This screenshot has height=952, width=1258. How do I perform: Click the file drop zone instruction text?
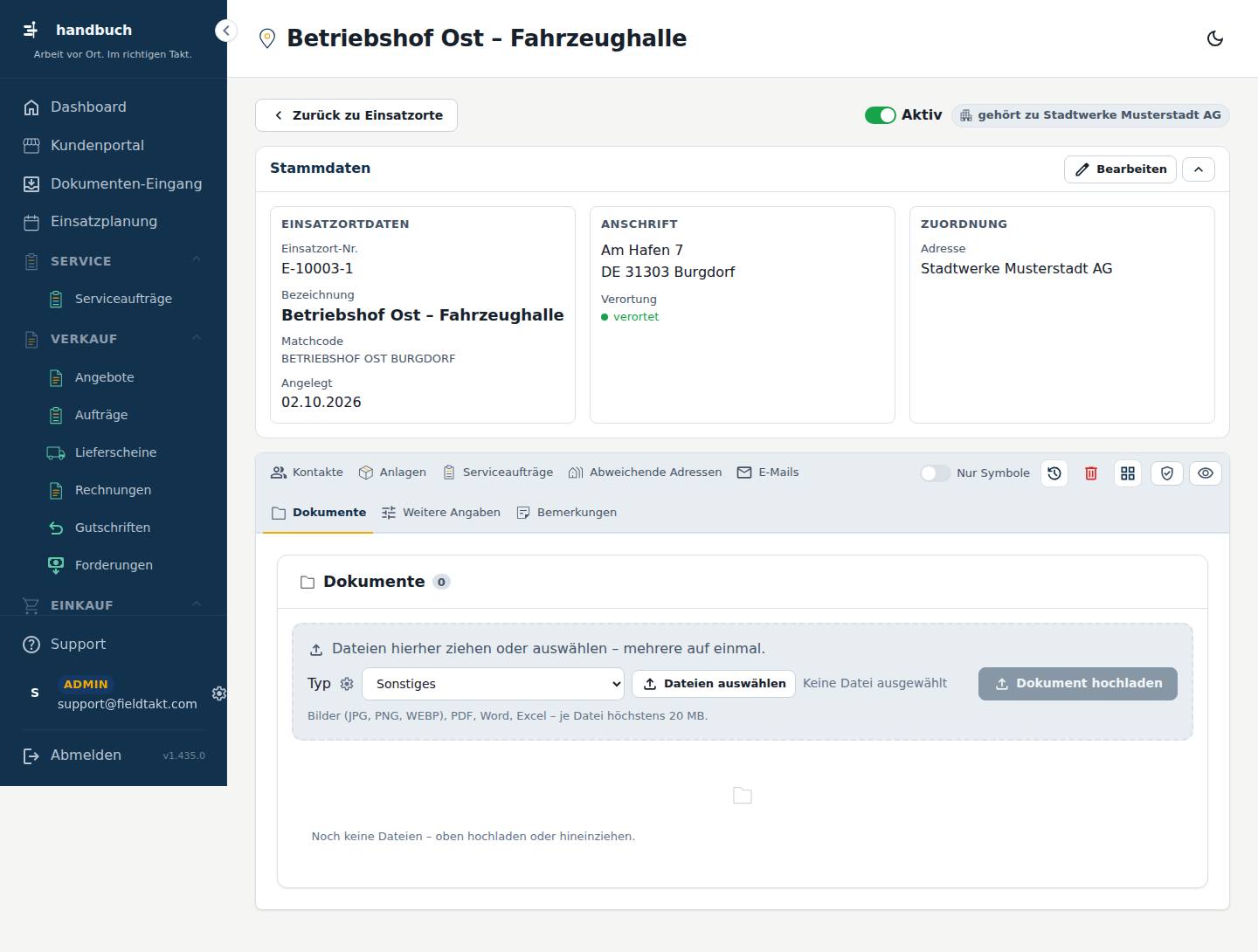(549, 649)
